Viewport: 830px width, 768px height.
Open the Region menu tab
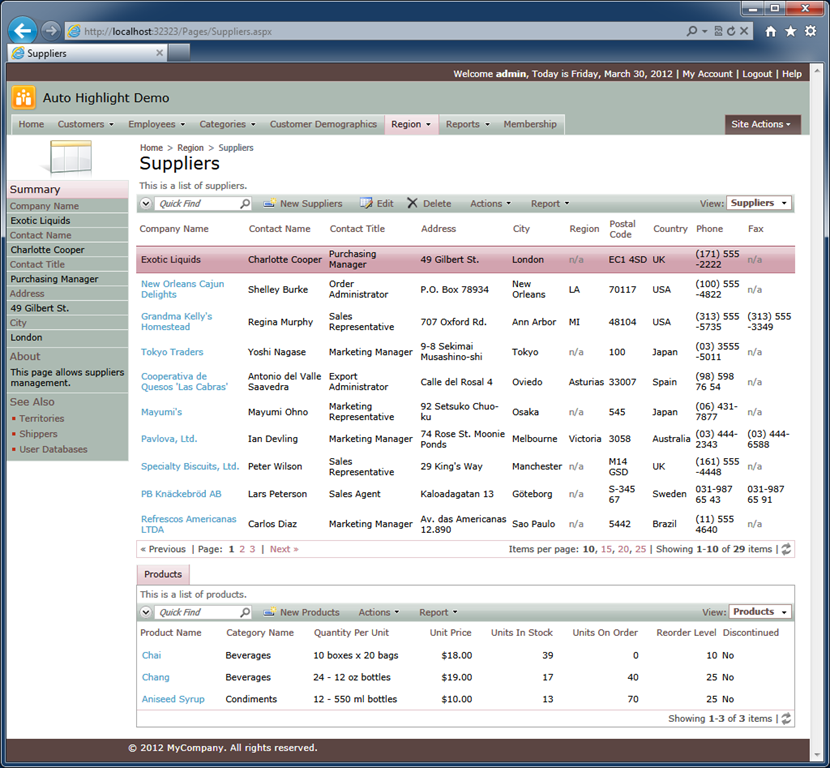[411, 124]
